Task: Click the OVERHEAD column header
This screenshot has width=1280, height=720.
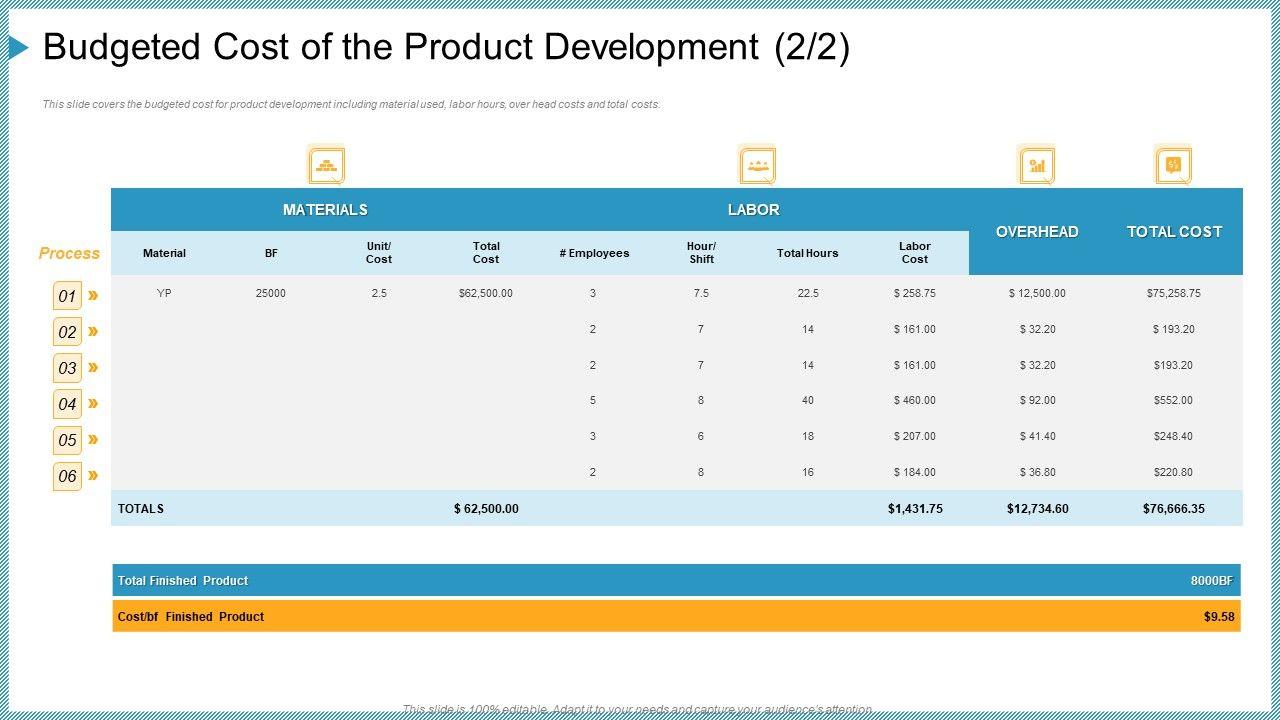Action: click(x=1037, y=232)
